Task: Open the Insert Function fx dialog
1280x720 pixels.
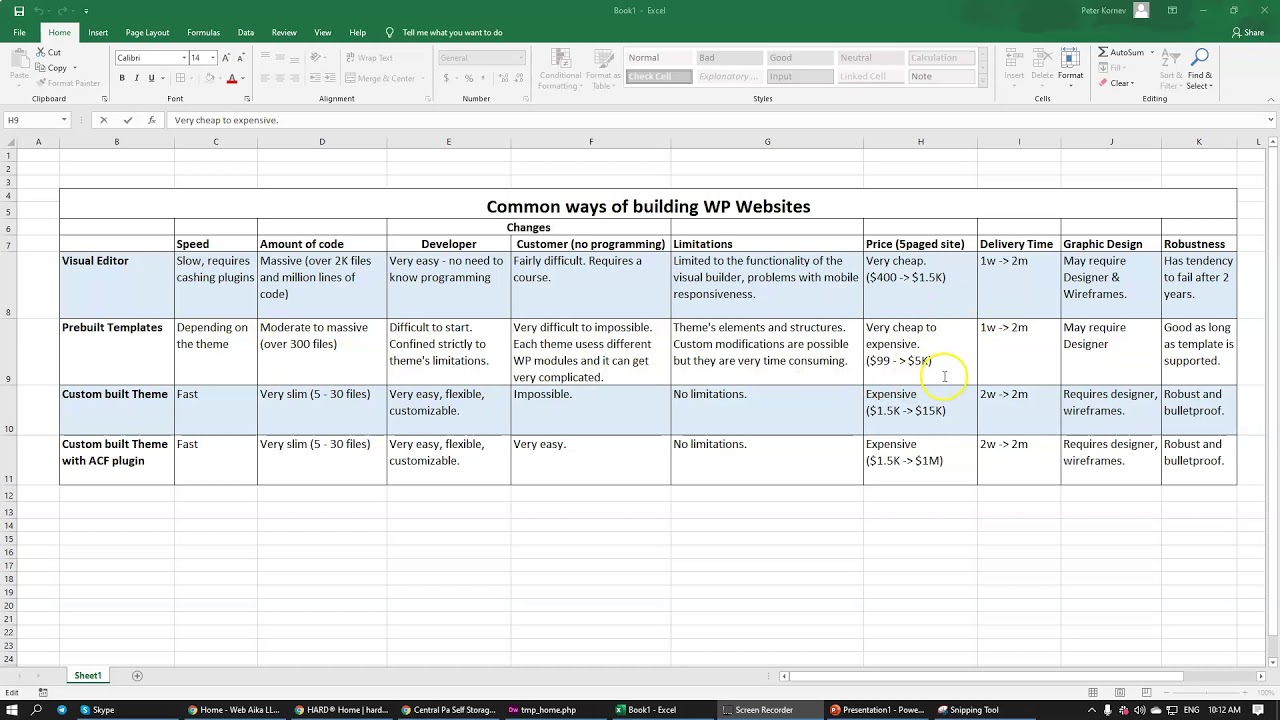Action: coord(152,120)
